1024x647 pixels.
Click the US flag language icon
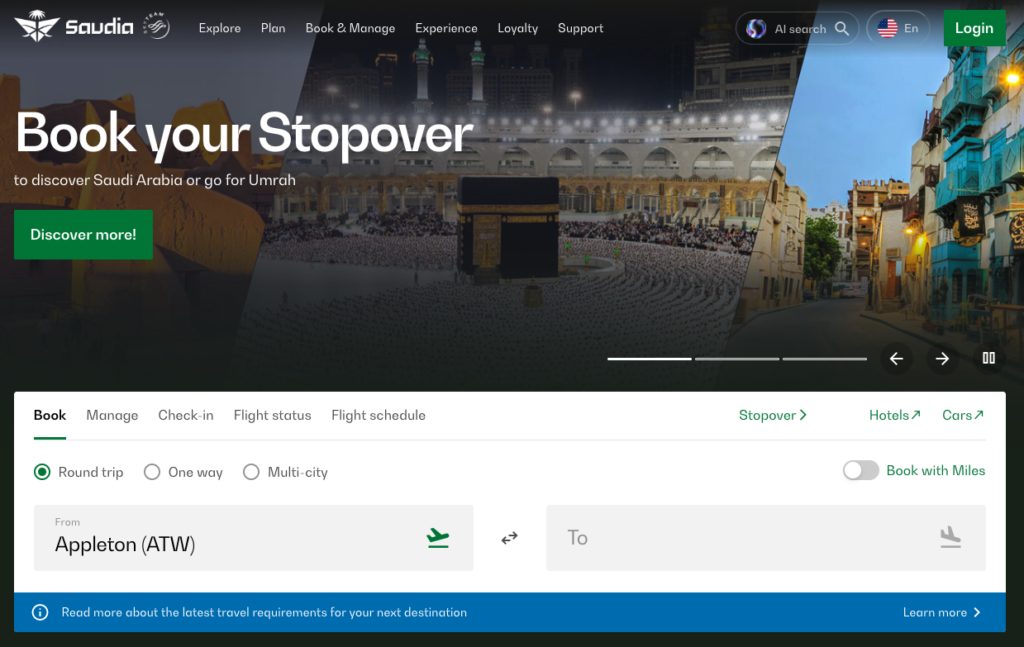[888, 28]
